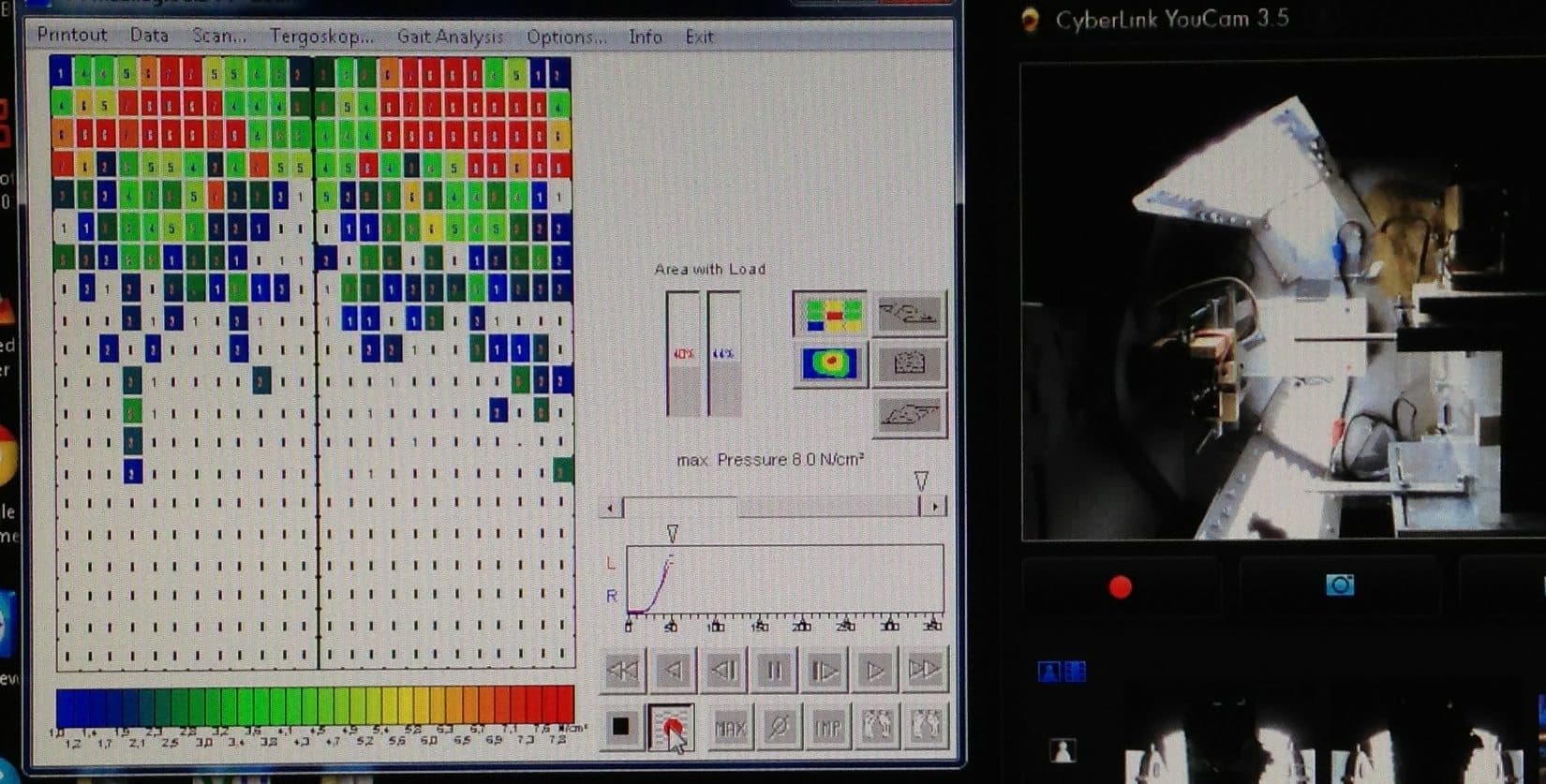The image size is (1546, 784).
Task: Open the Tergoskop... menu
Action: click(321, 37)
